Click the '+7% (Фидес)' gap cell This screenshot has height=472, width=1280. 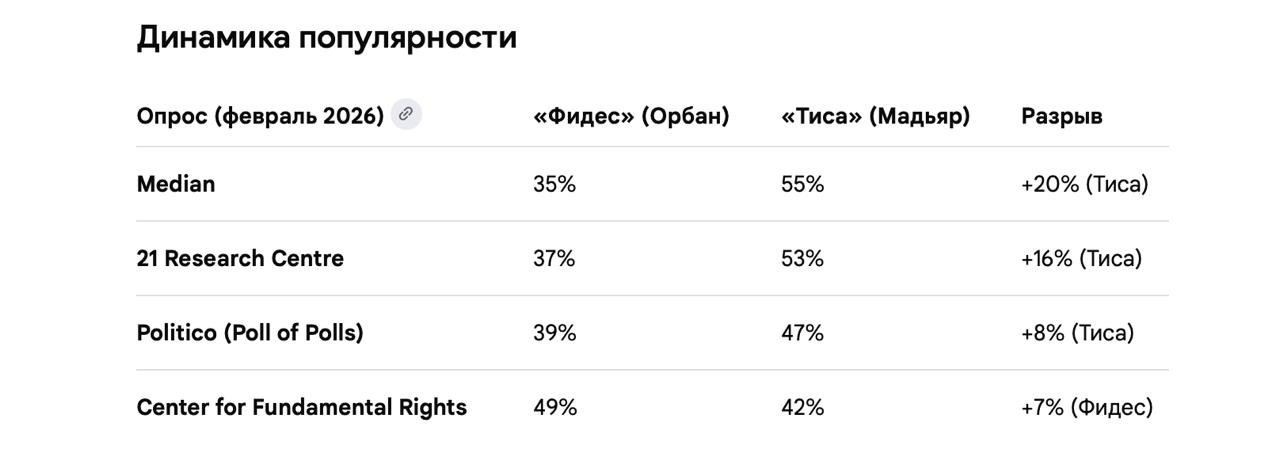pos(1086,407)
